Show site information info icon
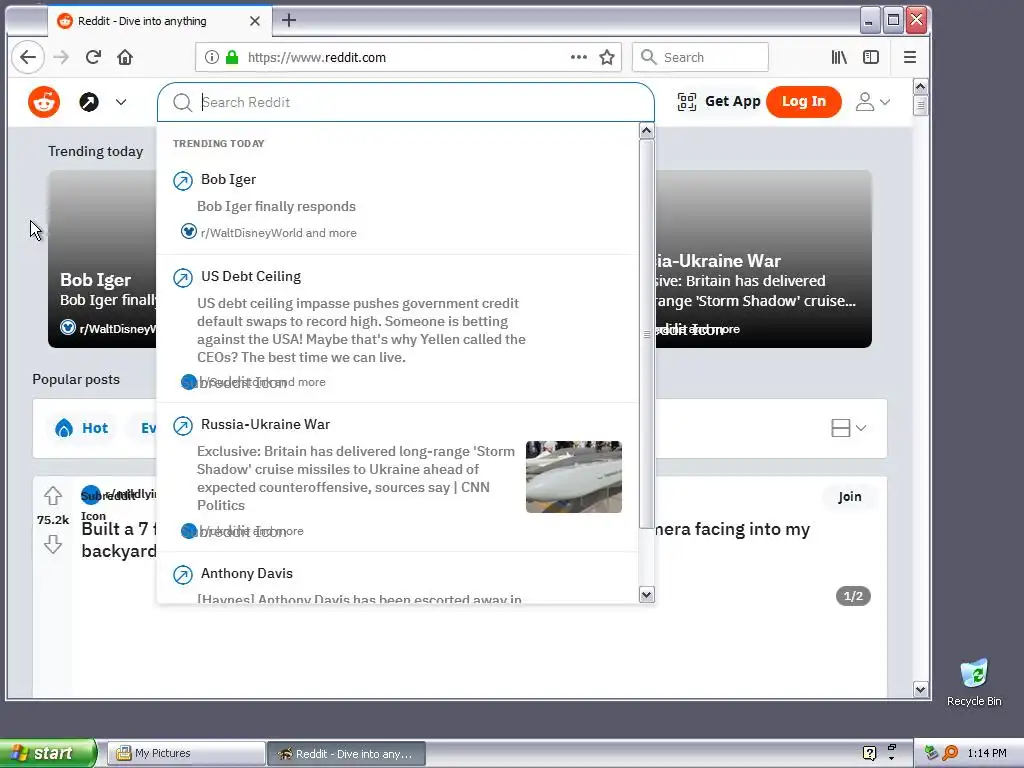This screenshot has width=1024, height=768. [212, 57]
